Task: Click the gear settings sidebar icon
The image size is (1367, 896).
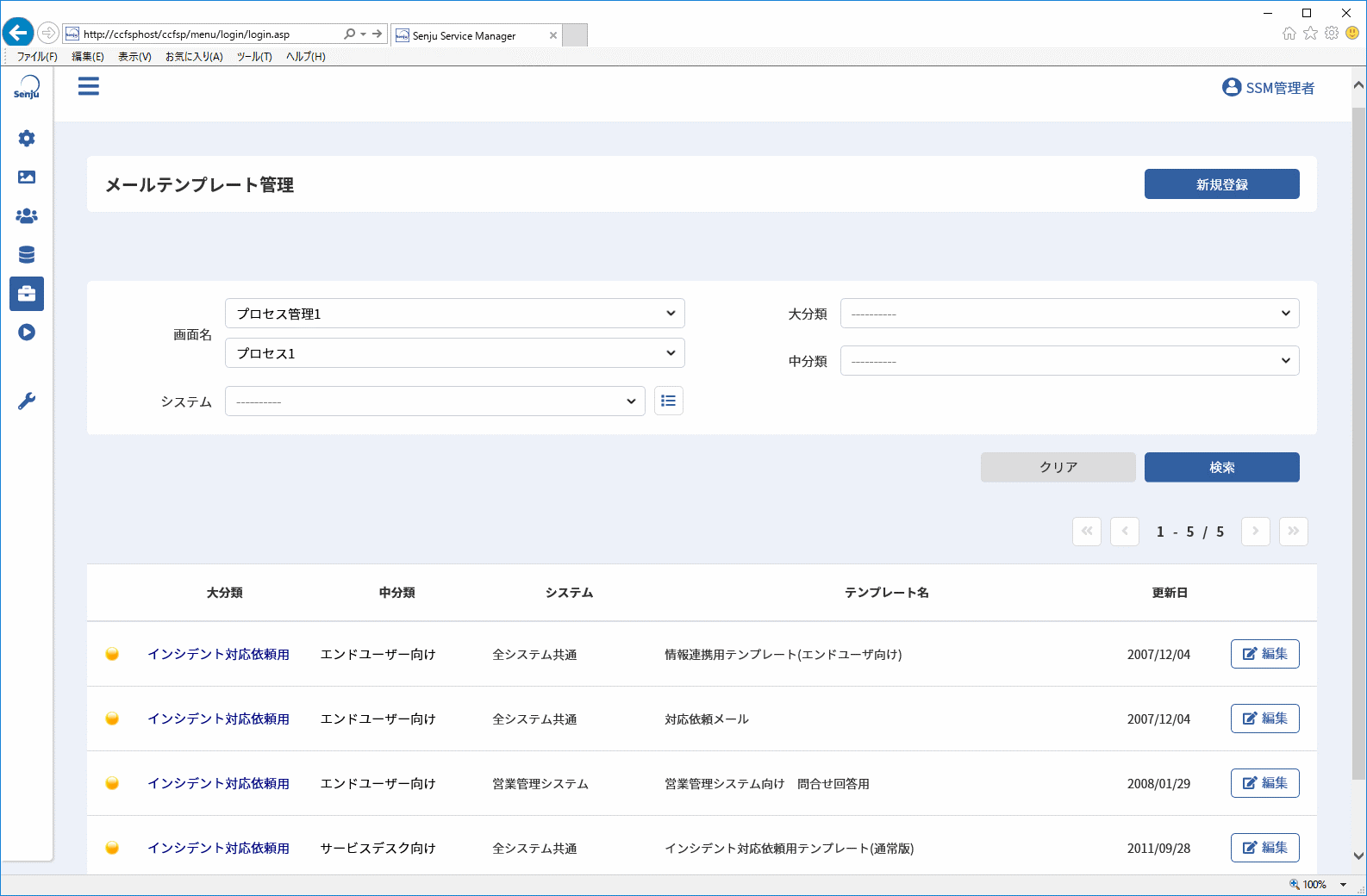Action: (27, 138)
